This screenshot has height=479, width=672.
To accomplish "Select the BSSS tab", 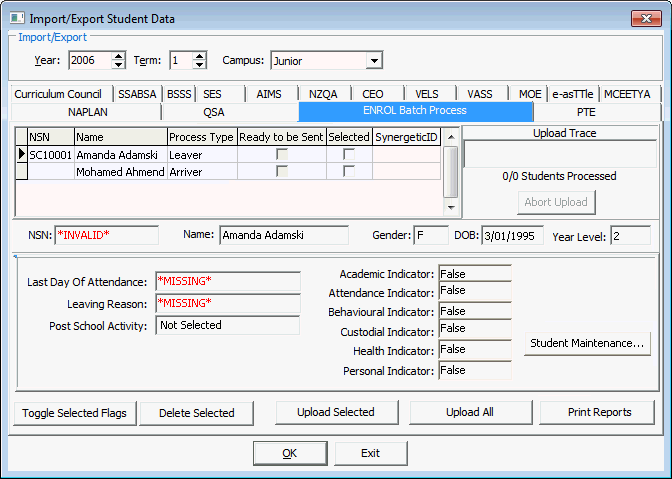I will pos(179,94).
